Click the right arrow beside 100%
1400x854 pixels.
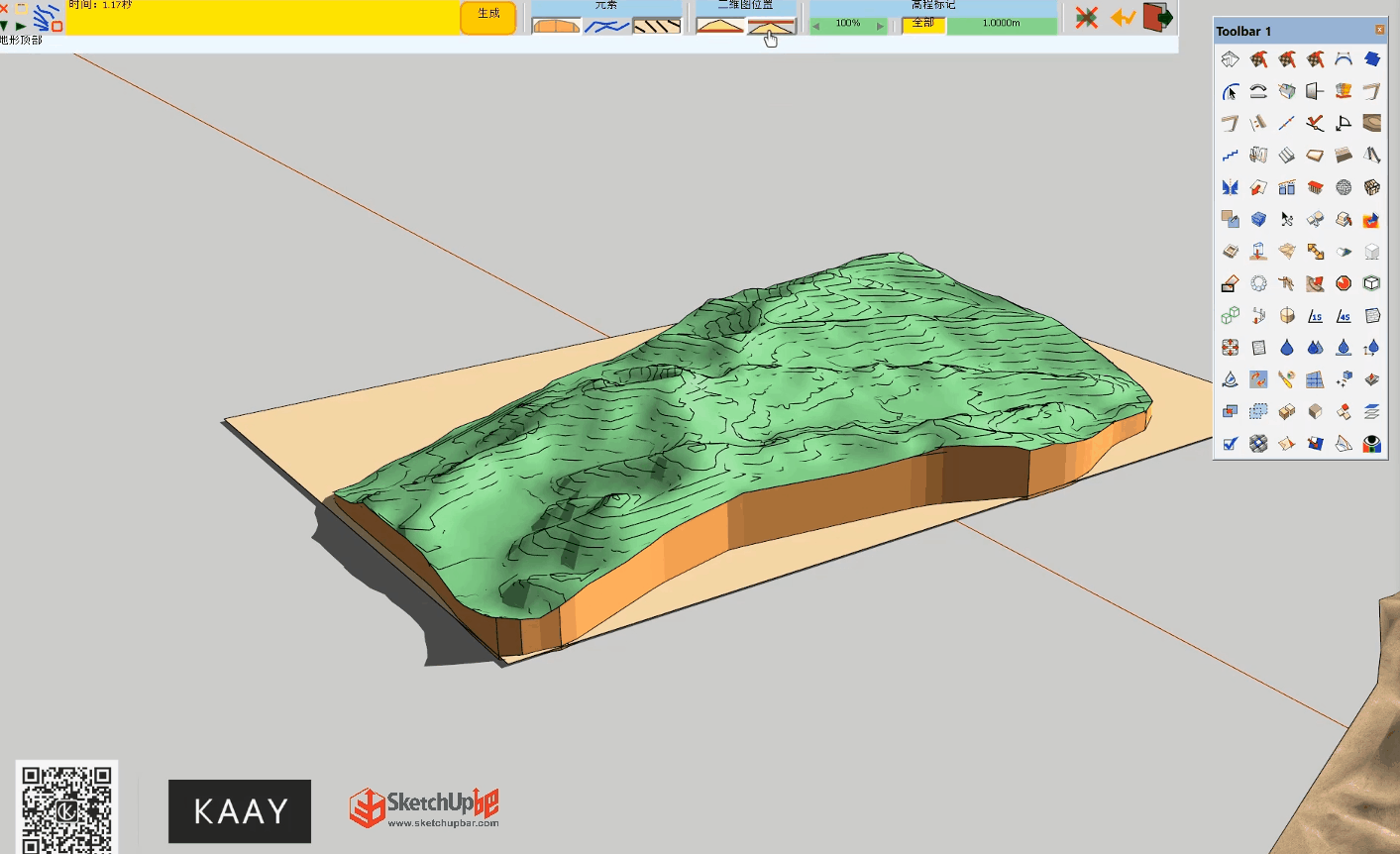[x=879, y=26]
